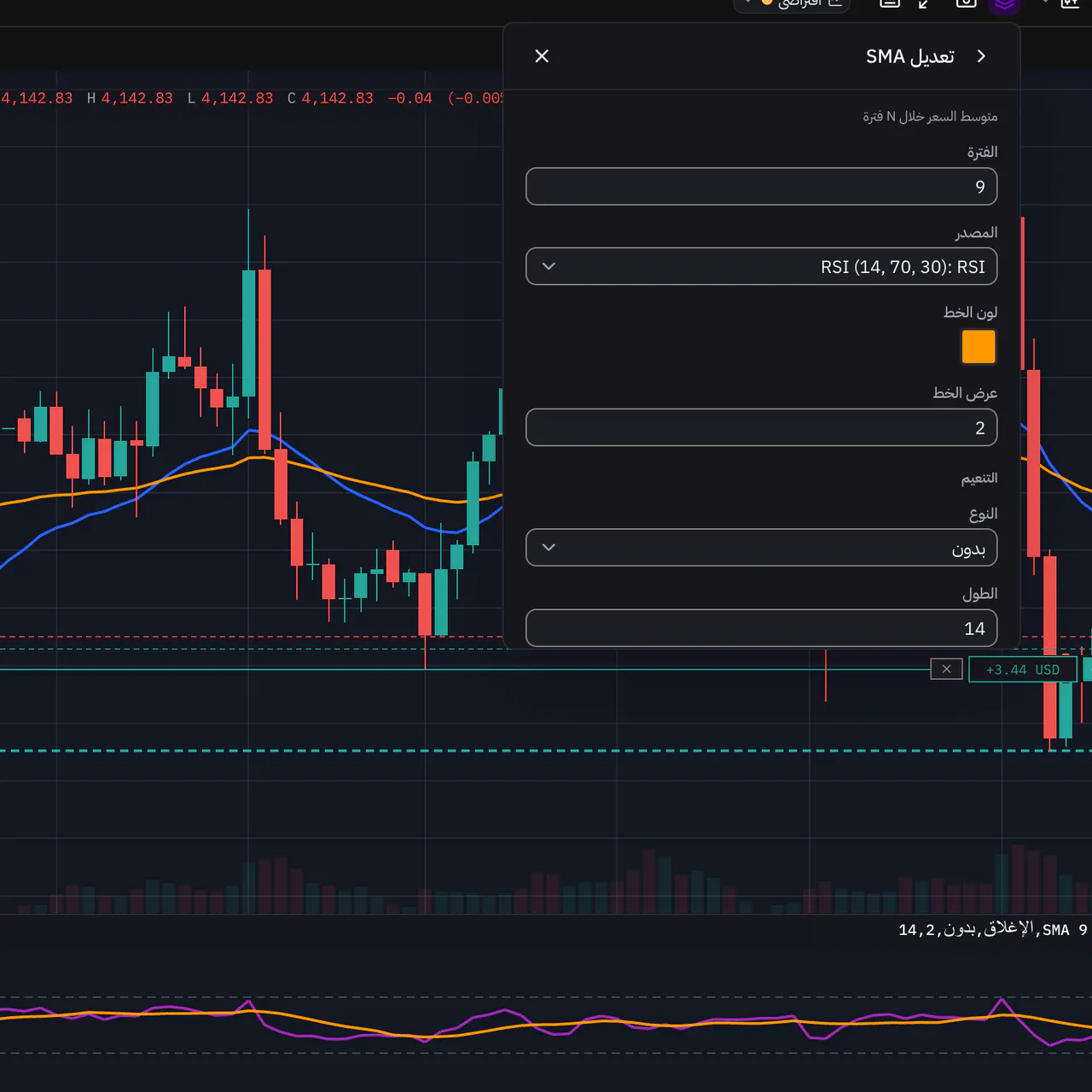
Task: Focus the الطول input showing 14
Action: click(x=762, y=628)
